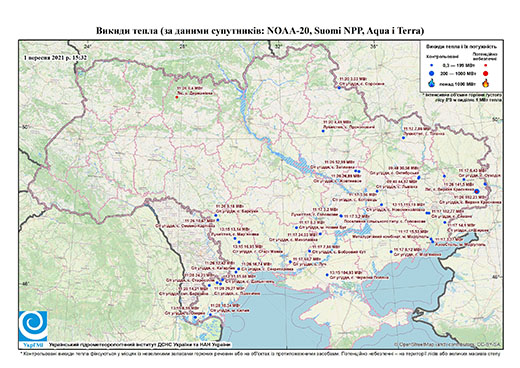
Task: Click the UkrGMI blue swirl logo
Action: coord(33,326)
